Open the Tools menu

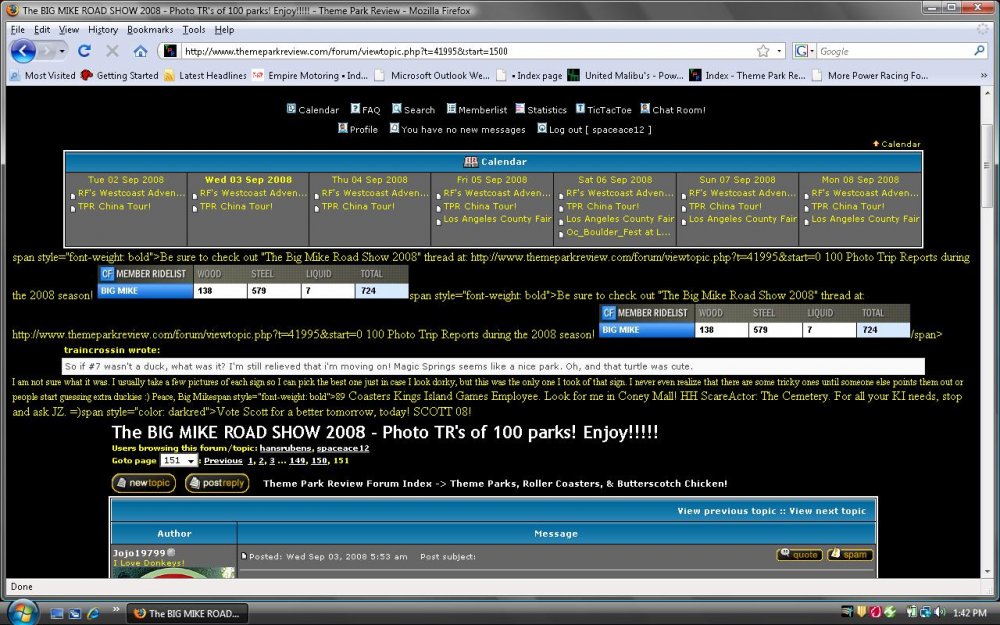[x=194, y=30]
